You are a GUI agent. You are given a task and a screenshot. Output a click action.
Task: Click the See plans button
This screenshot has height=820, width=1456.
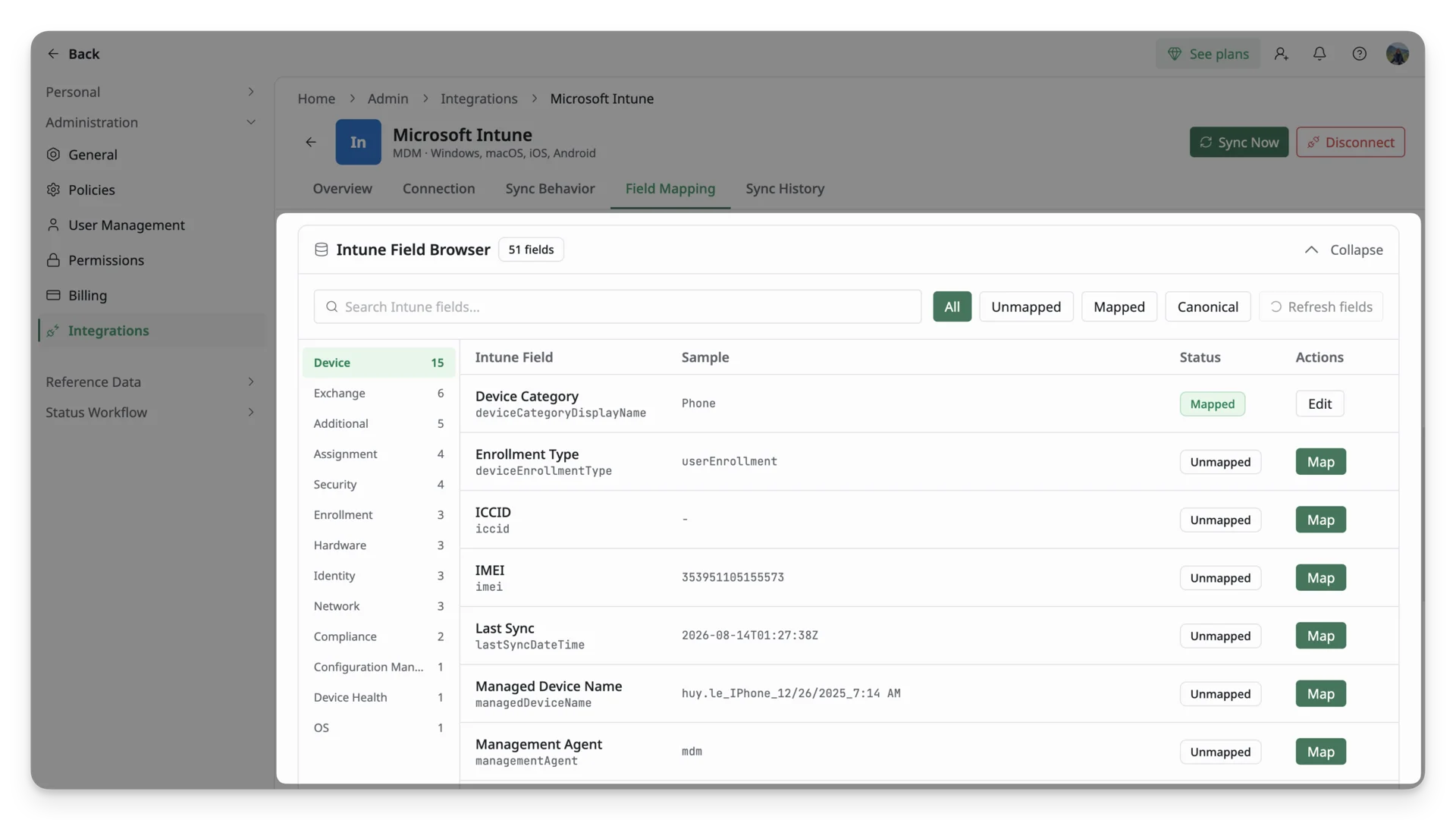[x=1207, y=54]
